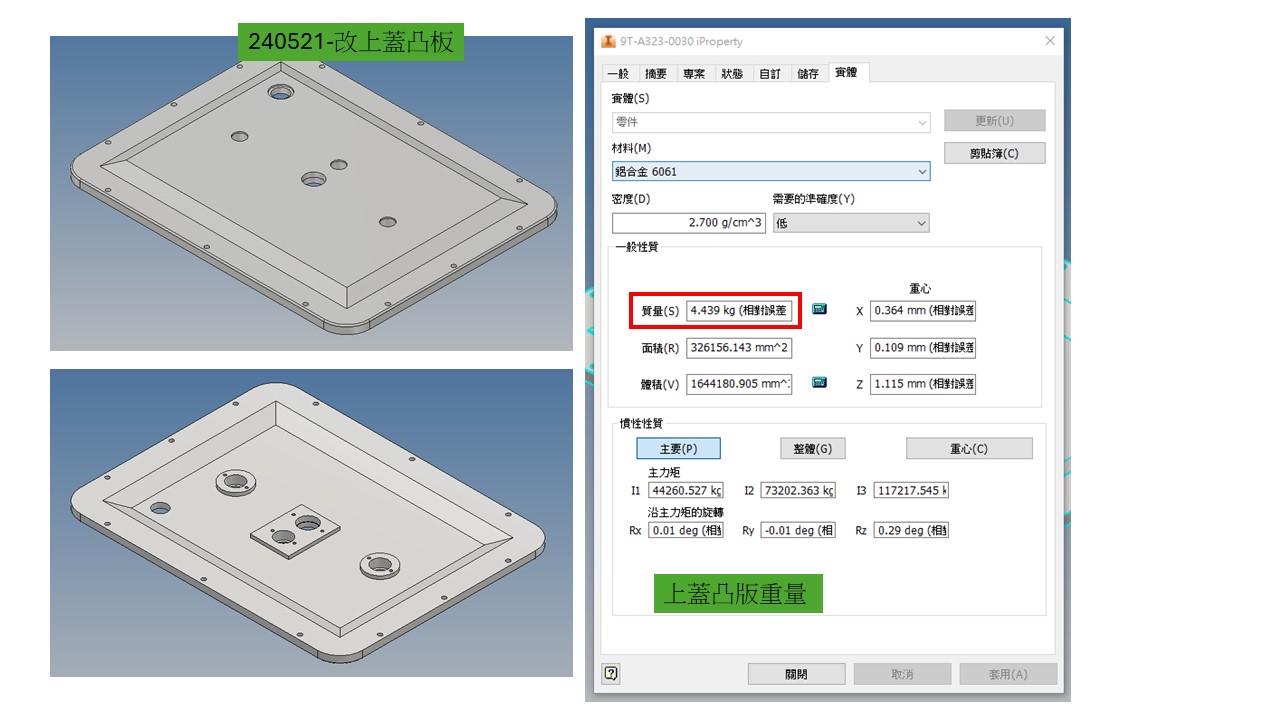The width and height of the screenshot is (1280, 720).
Task: Open the 實體 零件 dropdown
Action: tap(771, 122)
